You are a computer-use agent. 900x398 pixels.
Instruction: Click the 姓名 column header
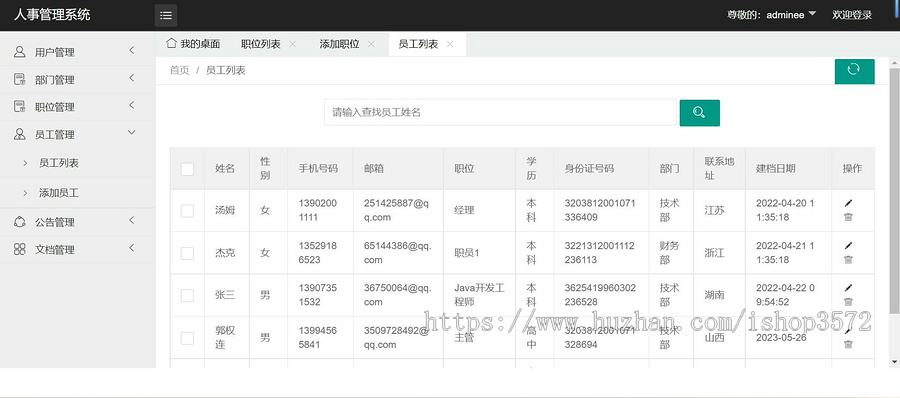225,169
